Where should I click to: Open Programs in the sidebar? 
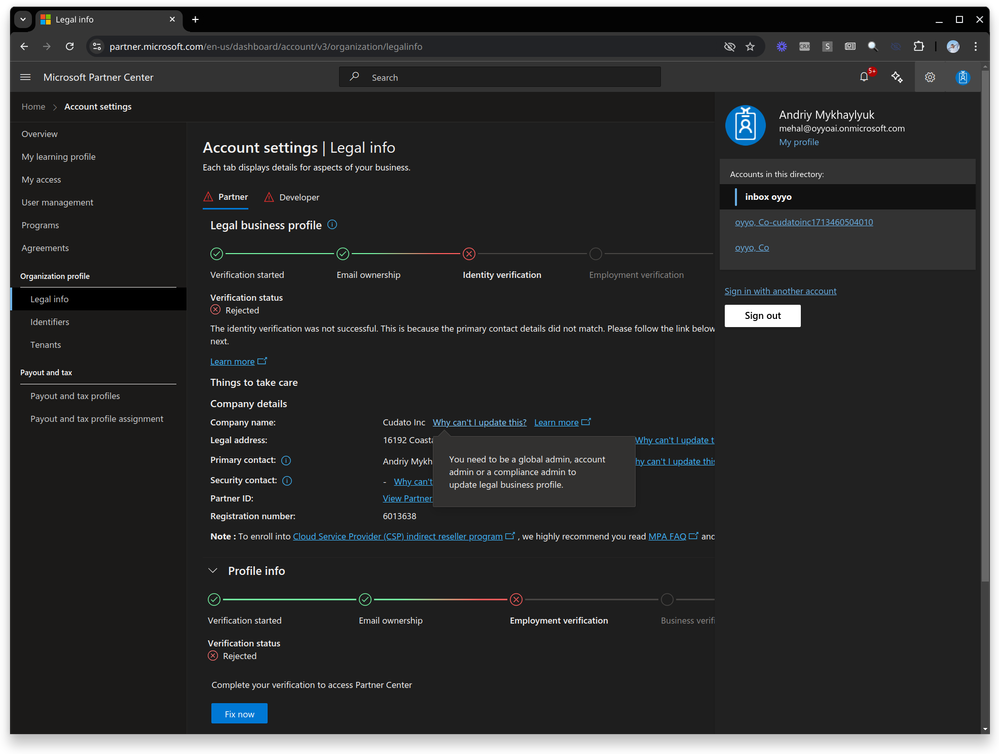(x=40, y=226)
